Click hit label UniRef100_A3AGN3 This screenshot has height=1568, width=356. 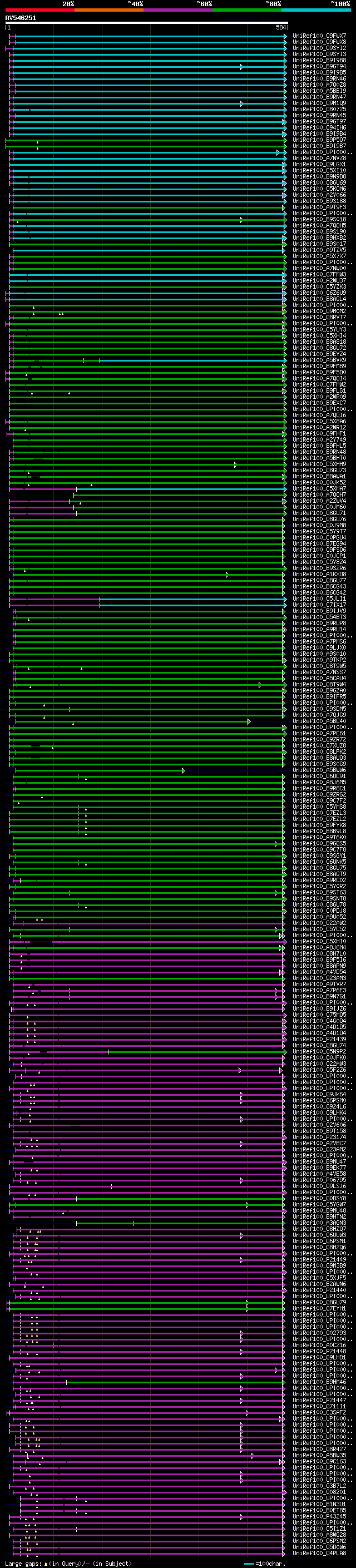point(319,1223)
